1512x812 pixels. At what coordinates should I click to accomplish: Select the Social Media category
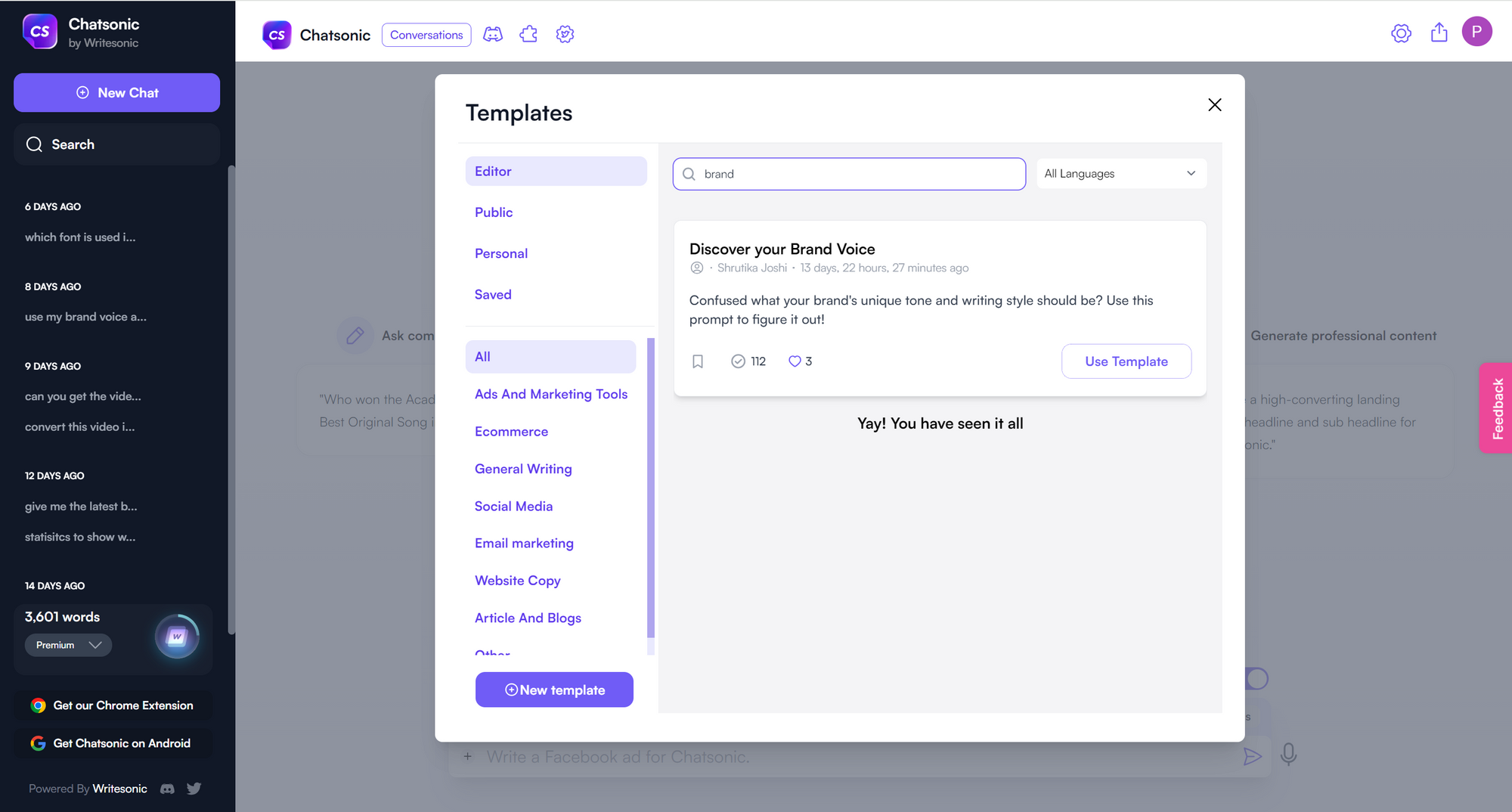point(513,506)
